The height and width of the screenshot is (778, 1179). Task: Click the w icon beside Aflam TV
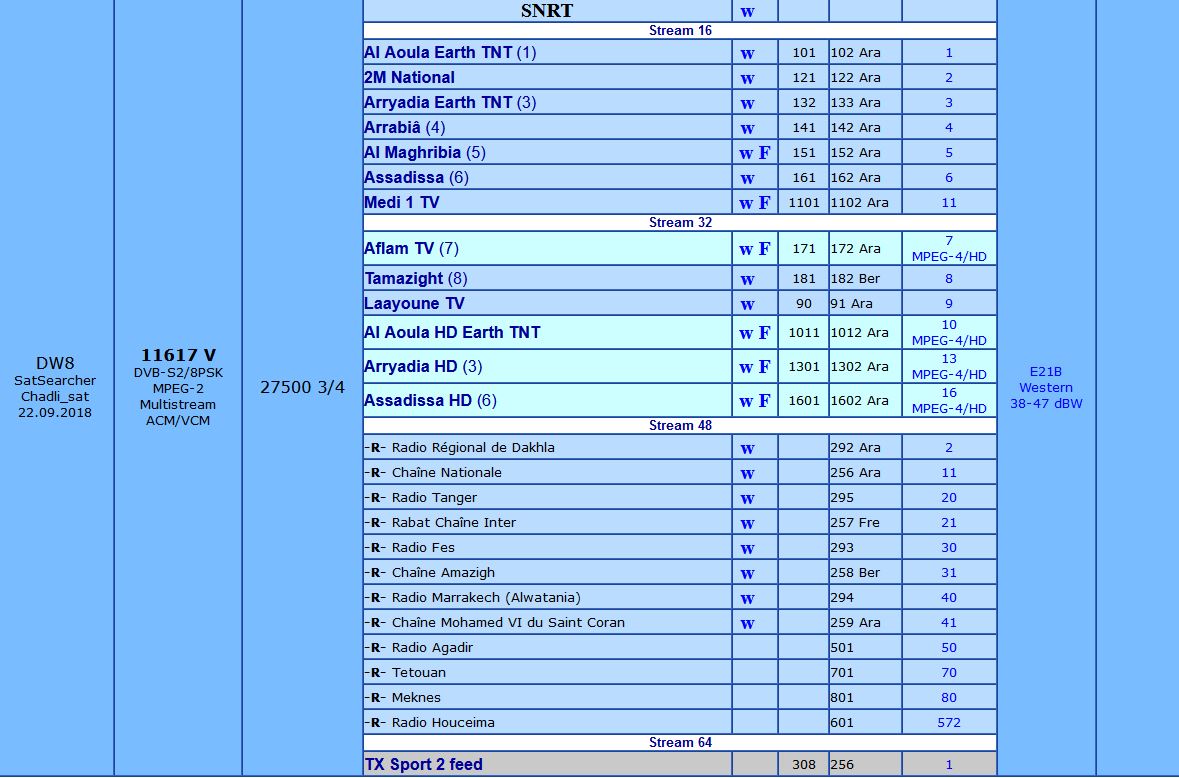tap(746, 250)
